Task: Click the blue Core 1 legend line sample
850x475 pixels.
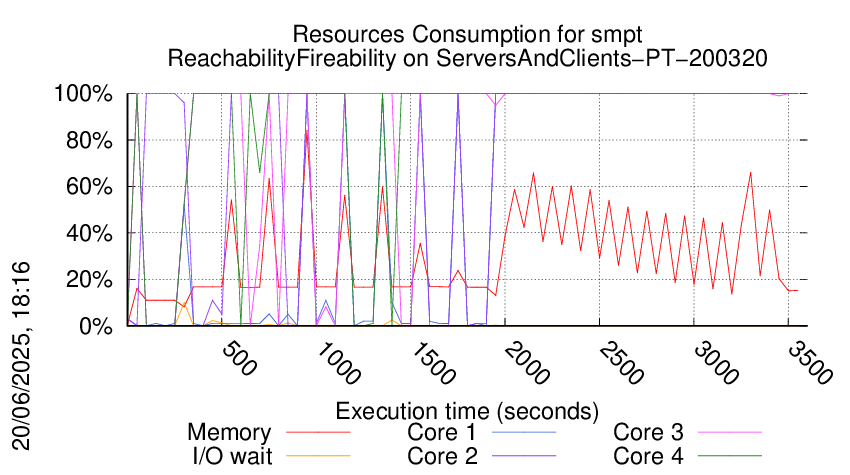Action: click(x=524, y=432)
